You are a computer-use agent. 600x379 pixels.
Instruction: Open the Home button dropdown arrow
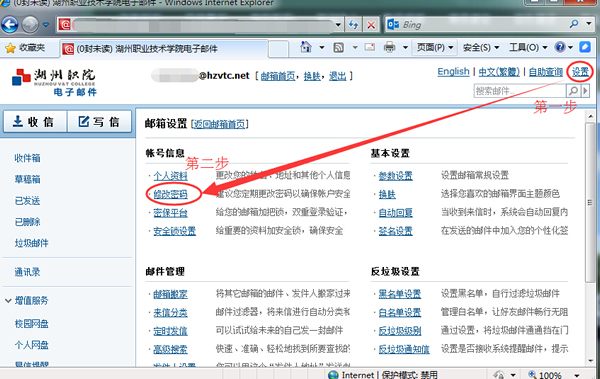(322, 47)
